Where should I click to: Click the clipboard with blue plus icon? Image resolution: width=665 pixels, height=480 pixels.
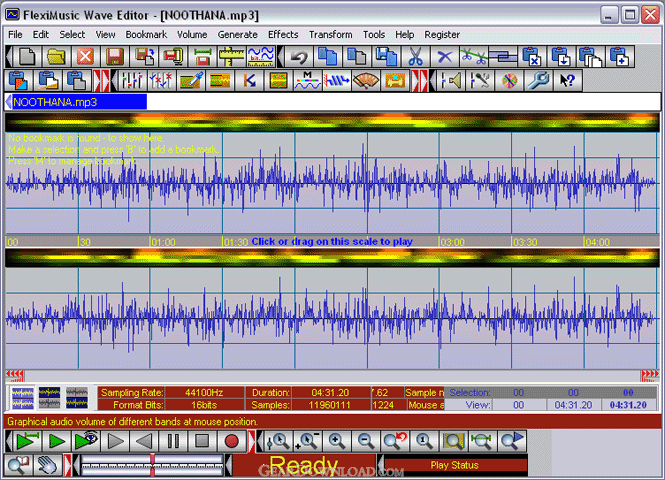[620, 56]
